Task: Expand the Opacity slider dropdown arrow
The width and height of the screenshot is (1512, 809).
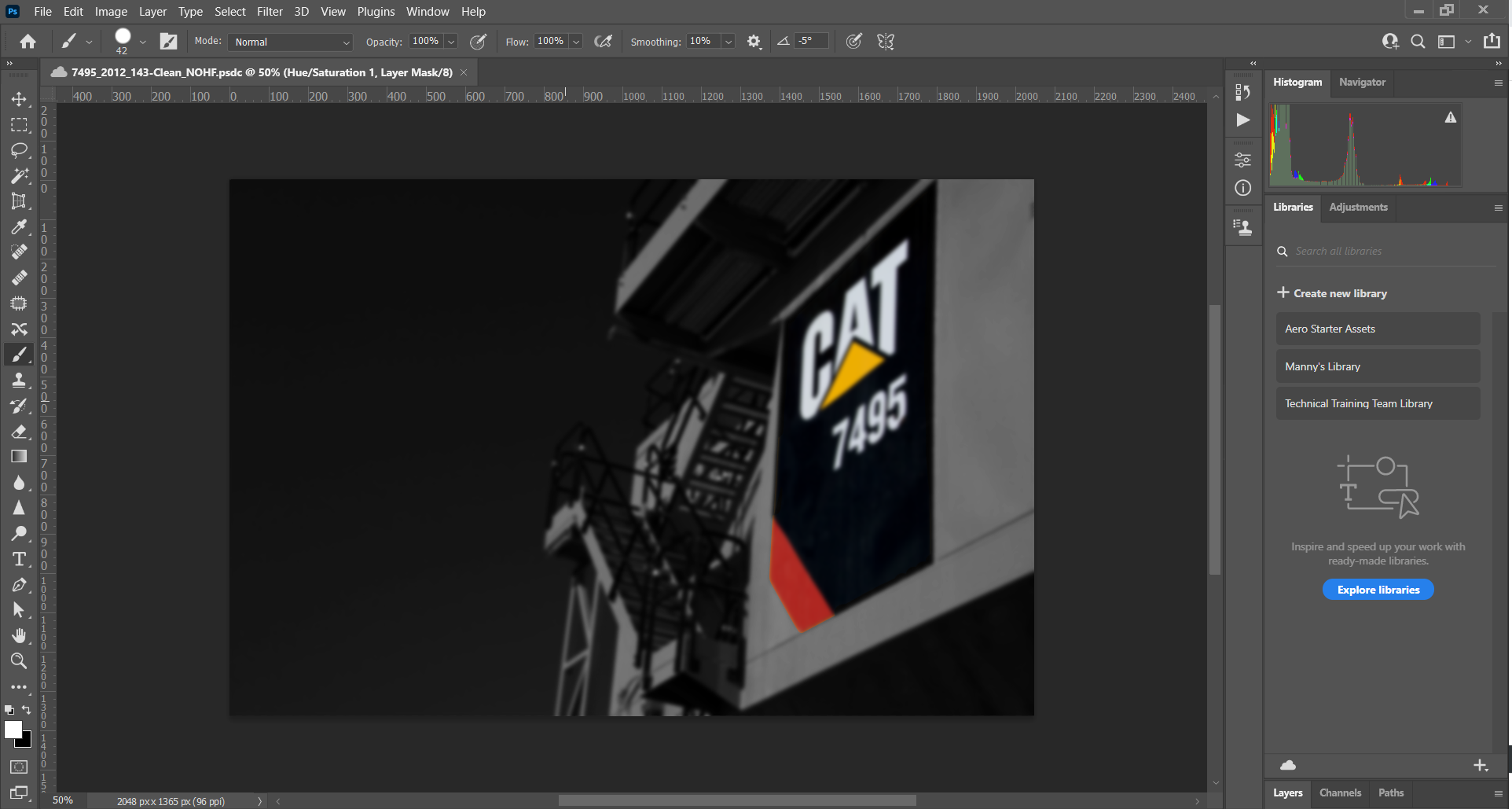Action: pyautogui.click(x=452, y=42)
